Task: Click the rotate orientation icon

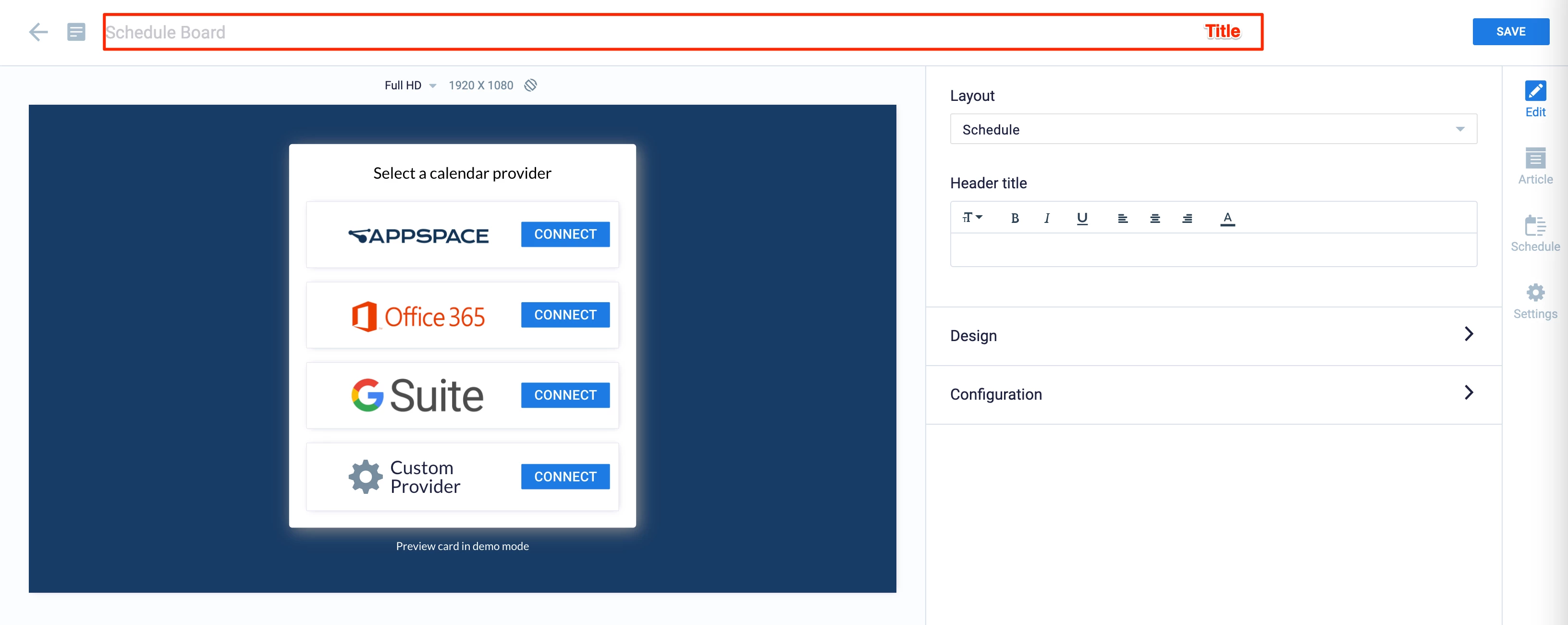Action: click(x=531, y=85)
